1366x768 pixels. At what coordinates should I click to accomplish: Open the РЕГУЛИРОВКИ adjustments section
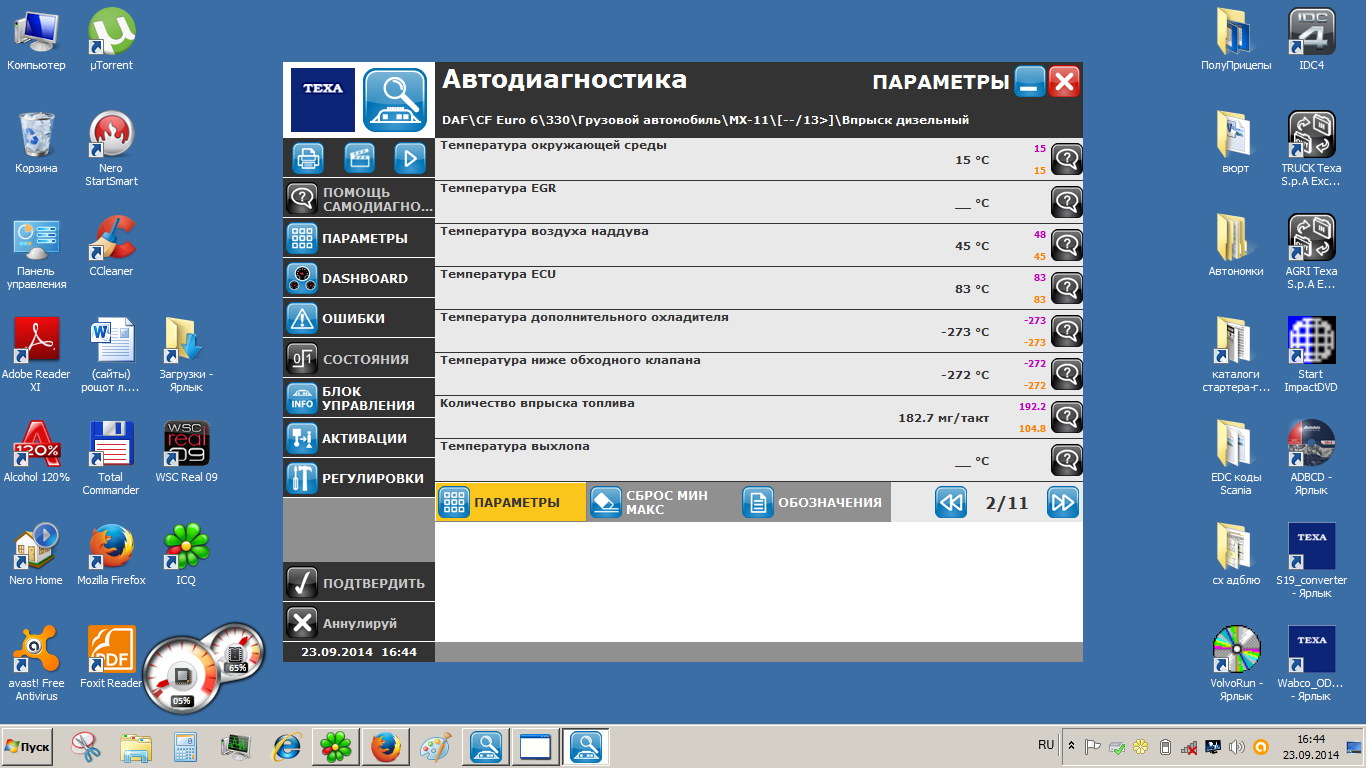[359, 478]
